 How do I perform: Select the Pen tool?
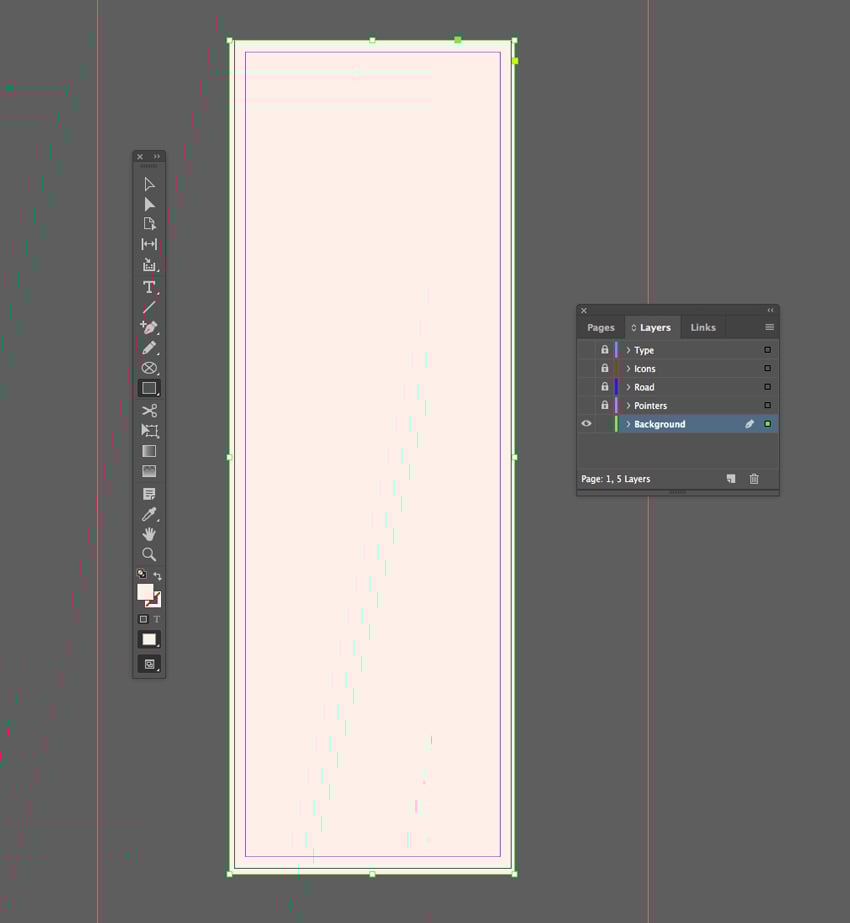tap(148, 328)
